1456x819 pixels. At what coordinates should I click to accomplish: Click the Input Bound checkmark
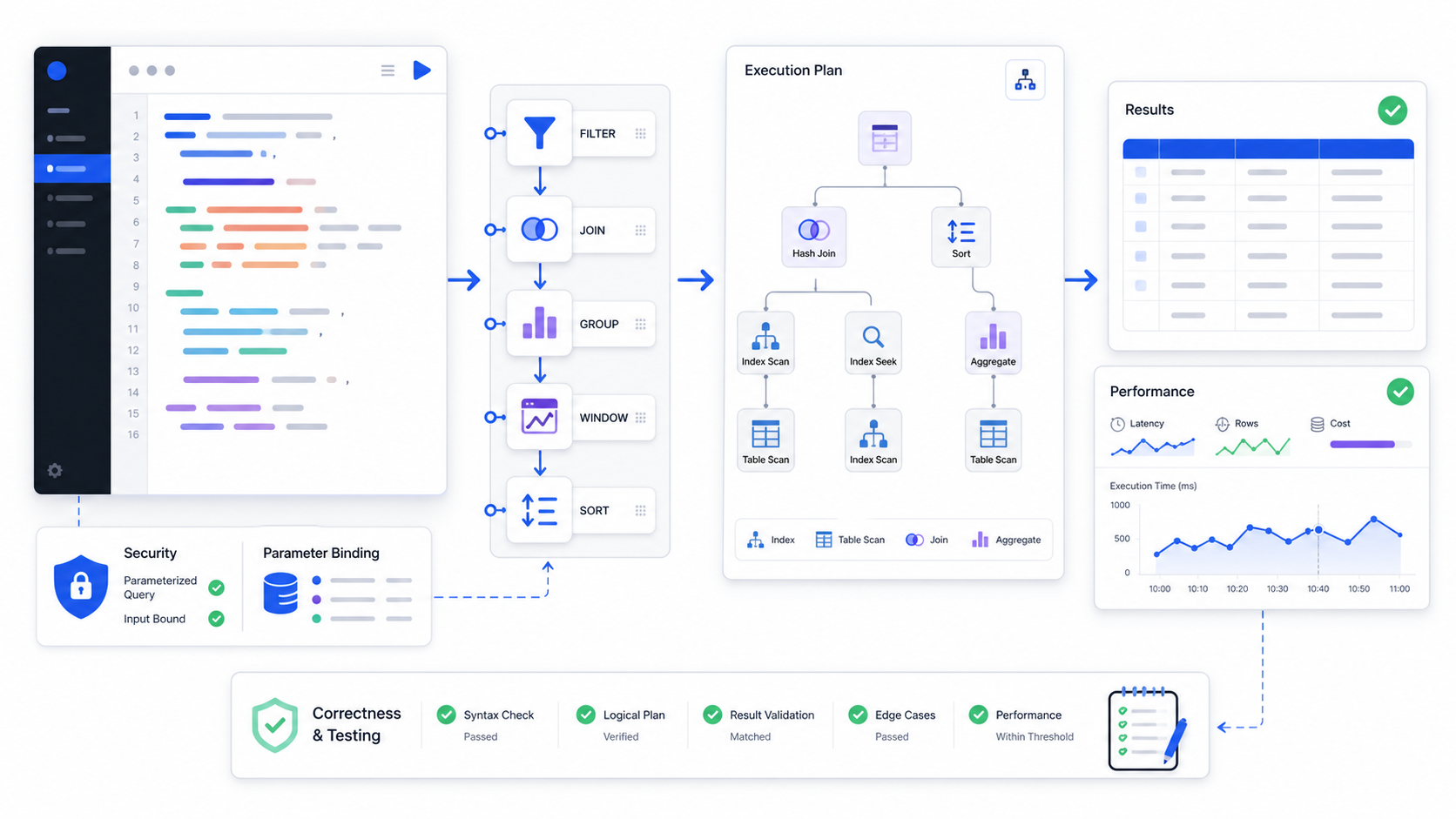(217, 619)
